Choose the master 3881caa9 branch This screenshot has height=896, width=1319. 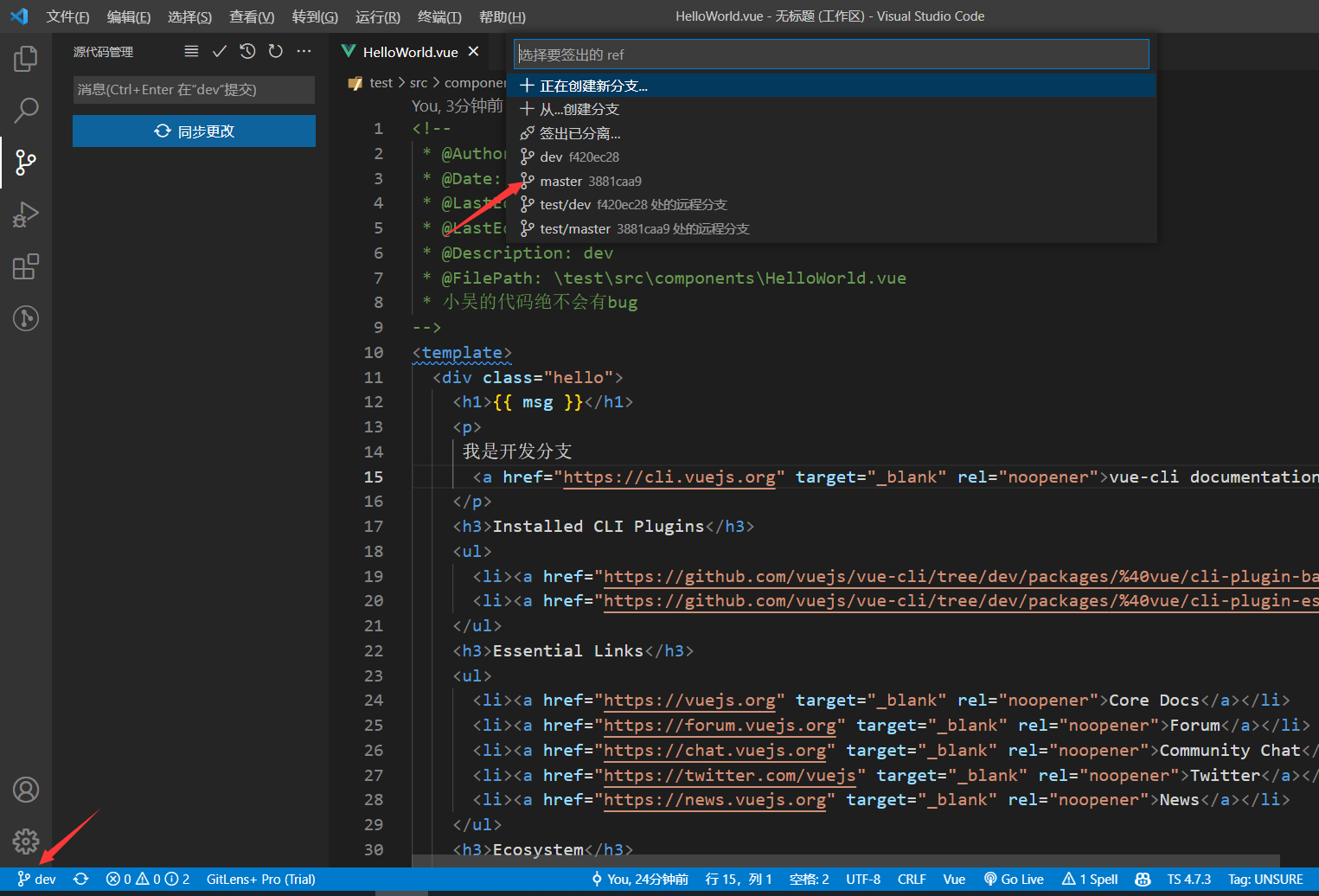click(x=831, y=181)
